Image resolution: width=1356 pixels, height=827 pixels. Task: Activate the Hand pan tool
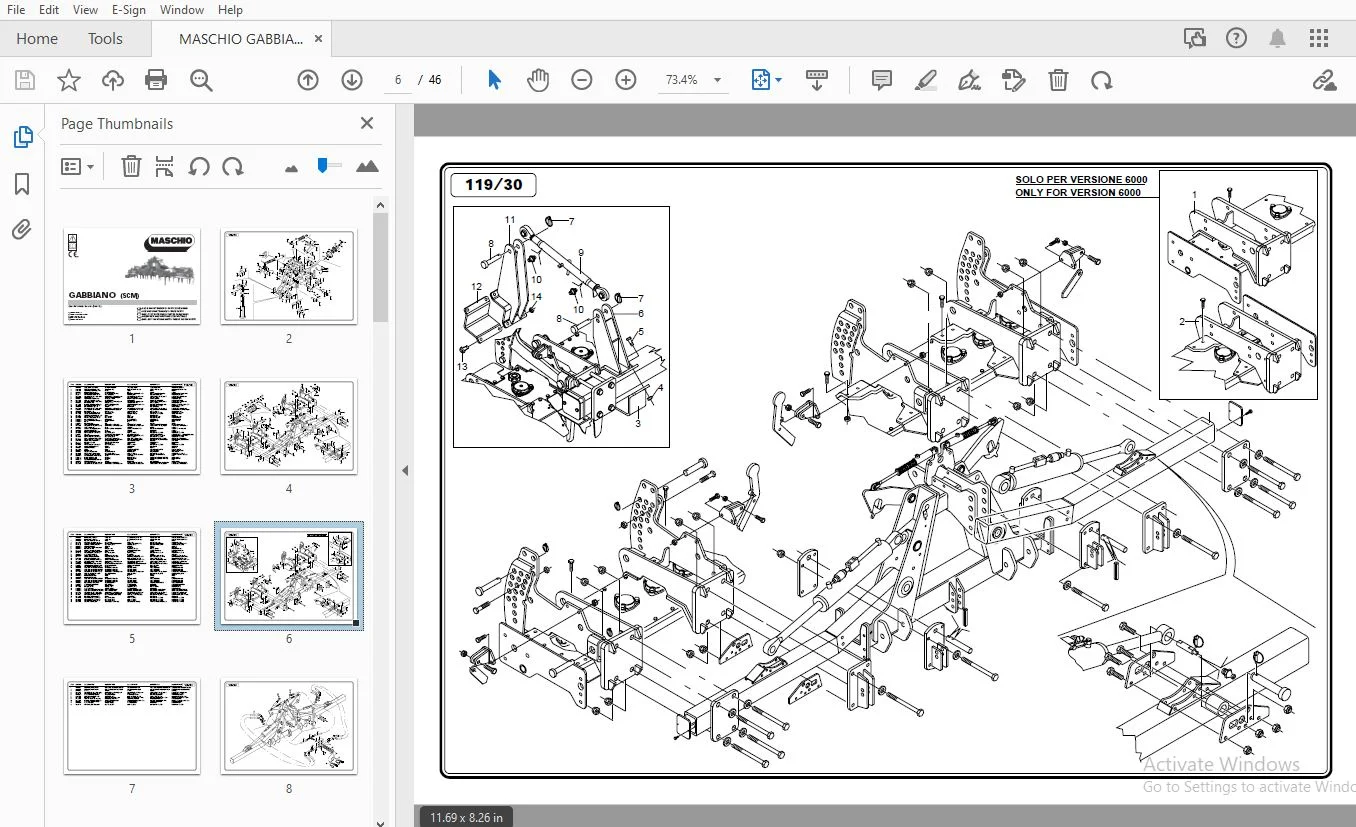pyautogui.click(x=538, y=80)
